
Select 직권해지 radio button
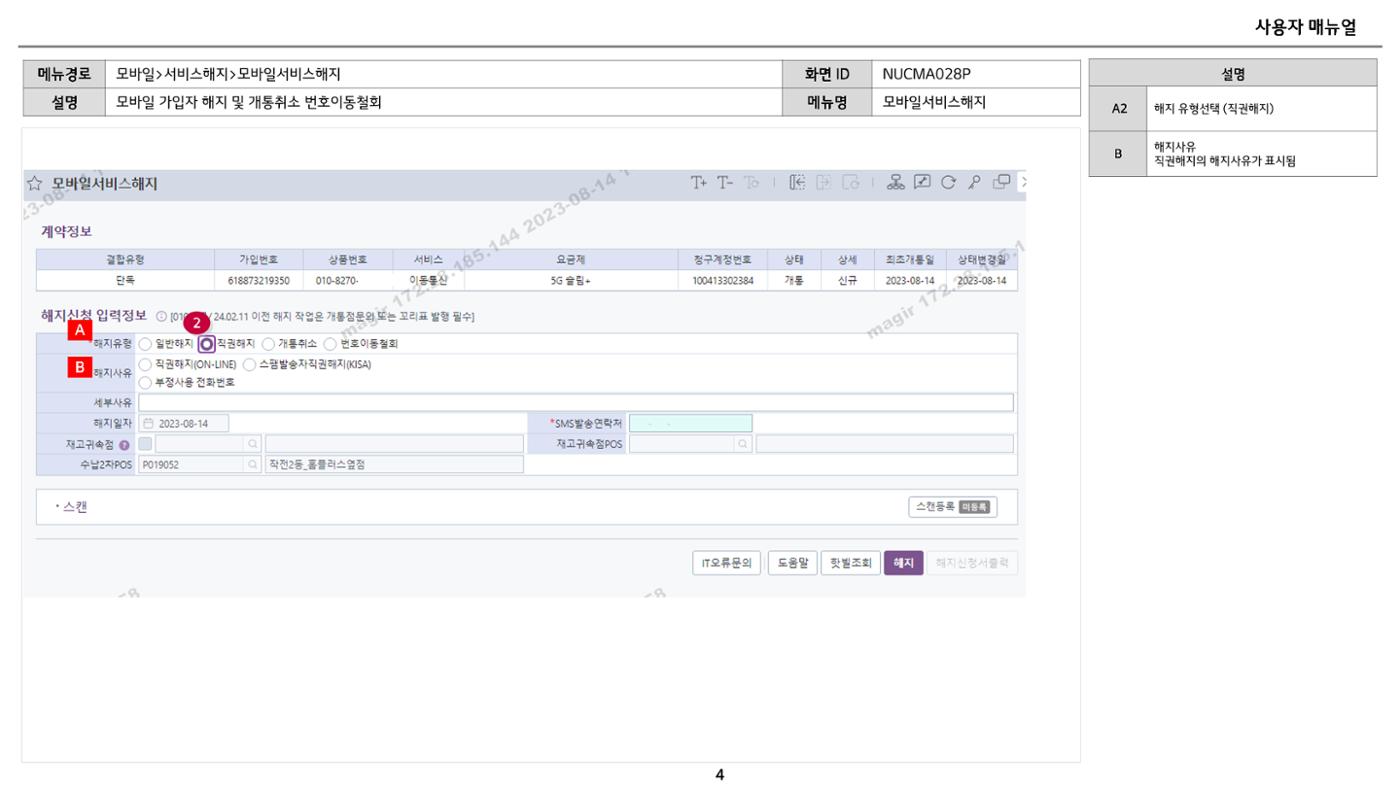pos(206,344)
